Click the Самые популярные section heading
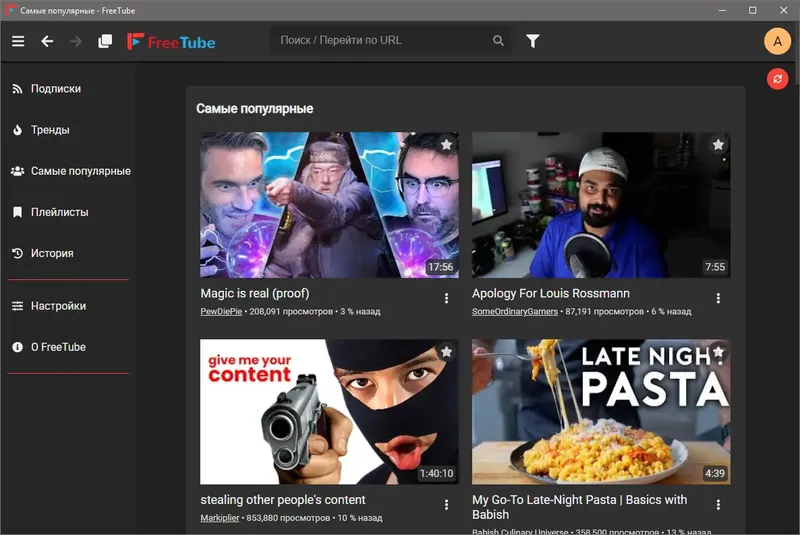This screenshot has height=535, width=800. (x=255, y=109)
